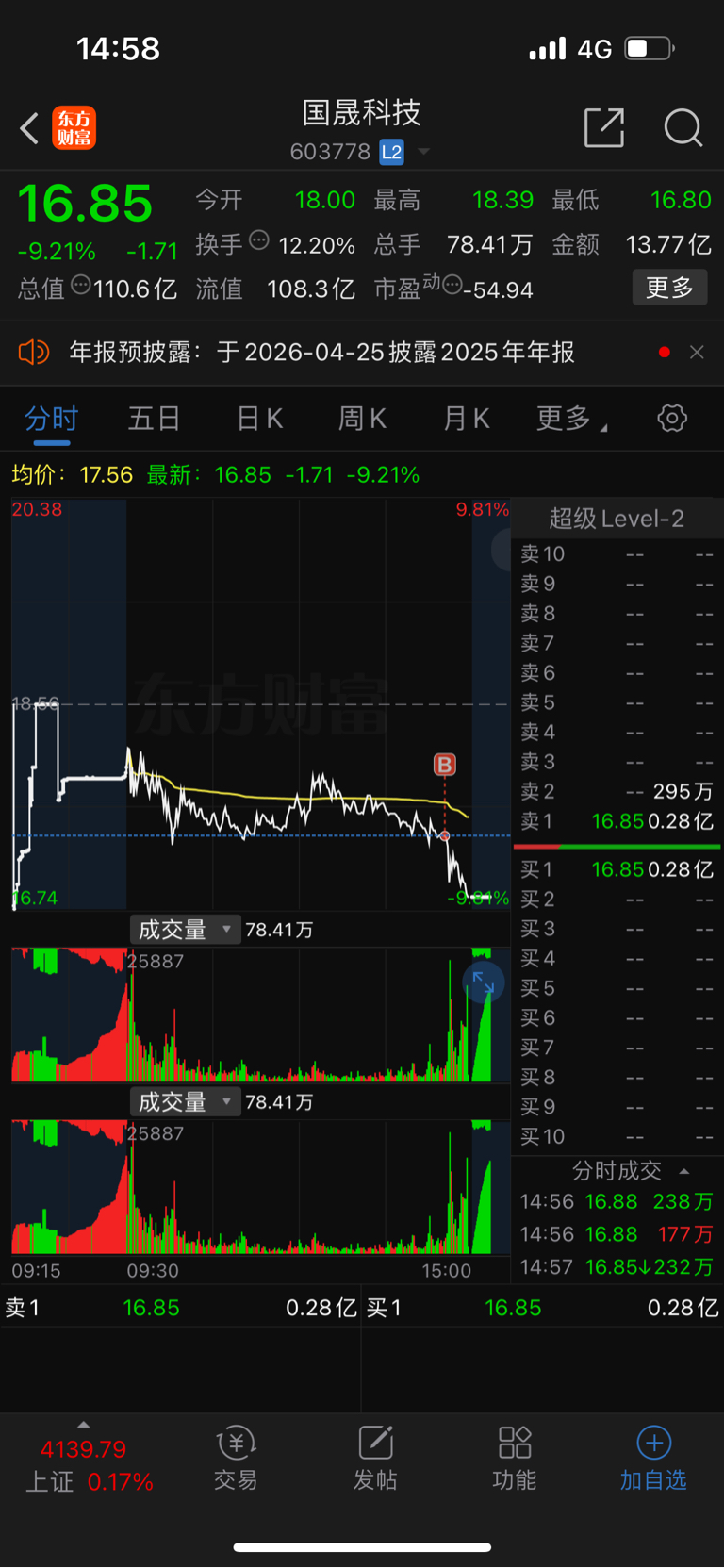Tap the 14:57 16.85 232万 trade row

point(617,1267)
